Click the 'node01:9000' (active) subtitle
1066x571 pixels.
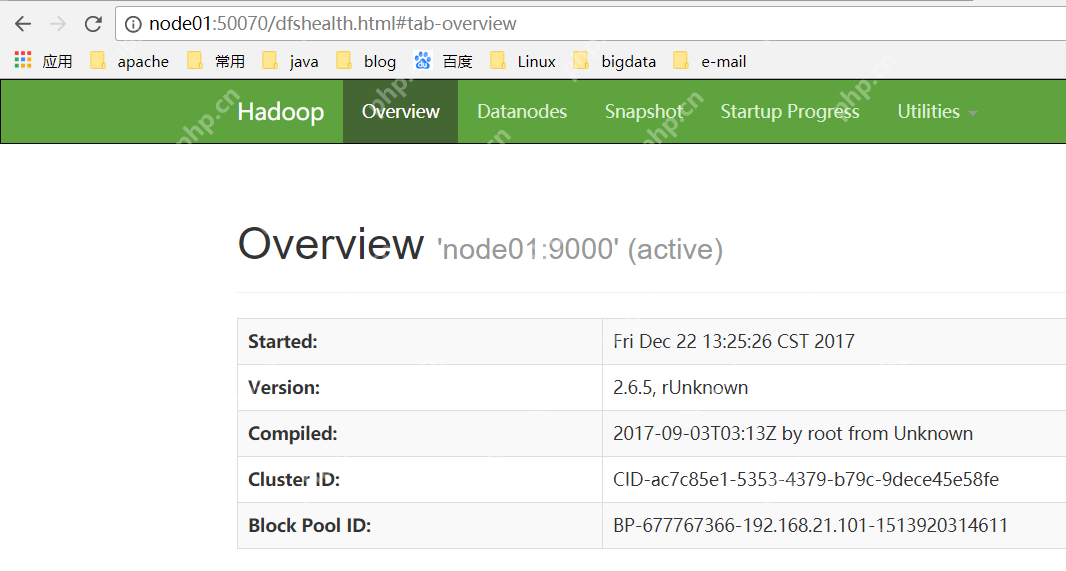pos(580,249)
